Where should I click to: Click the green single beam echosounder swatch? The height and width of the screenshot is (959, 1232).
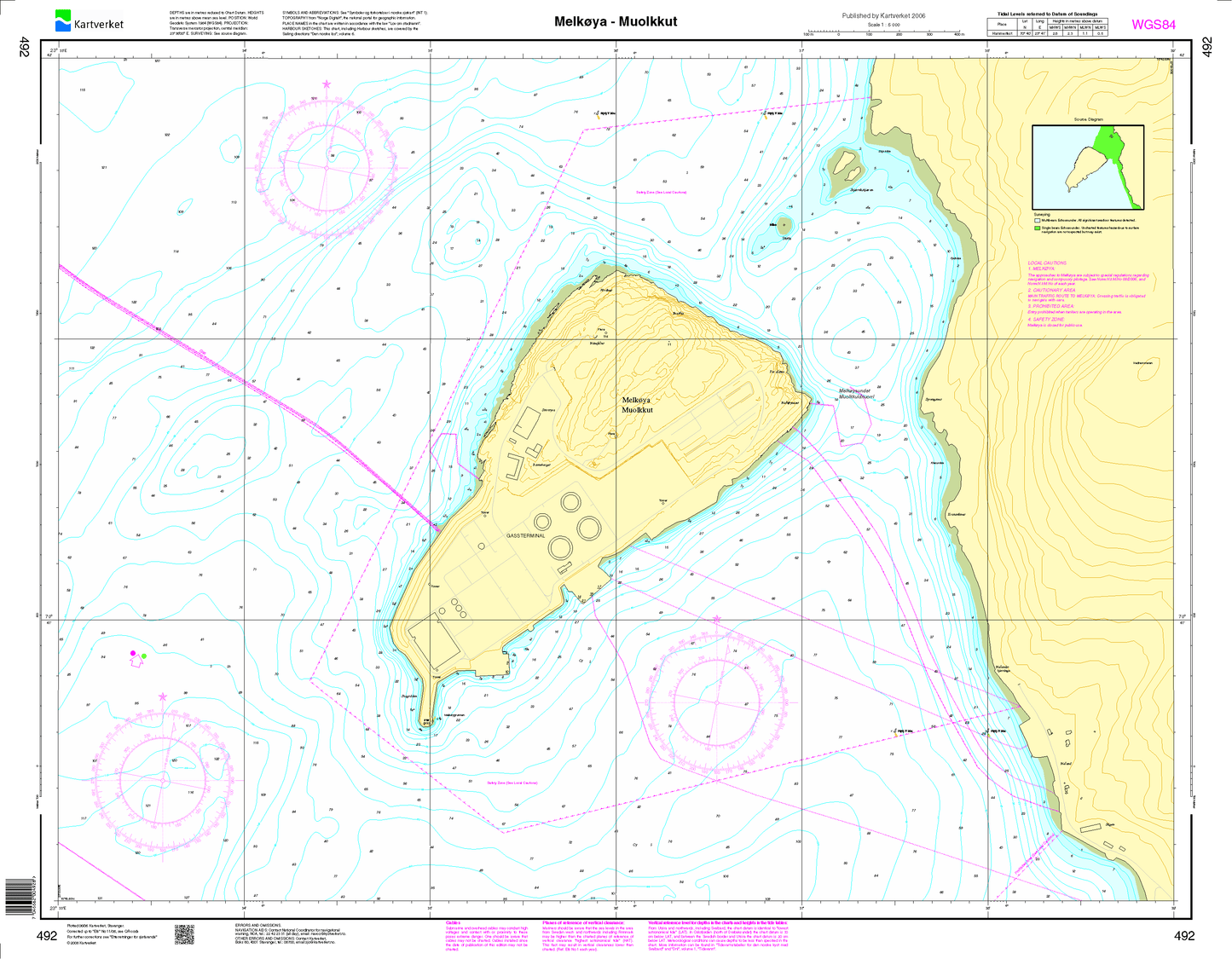click(1037, 228)
